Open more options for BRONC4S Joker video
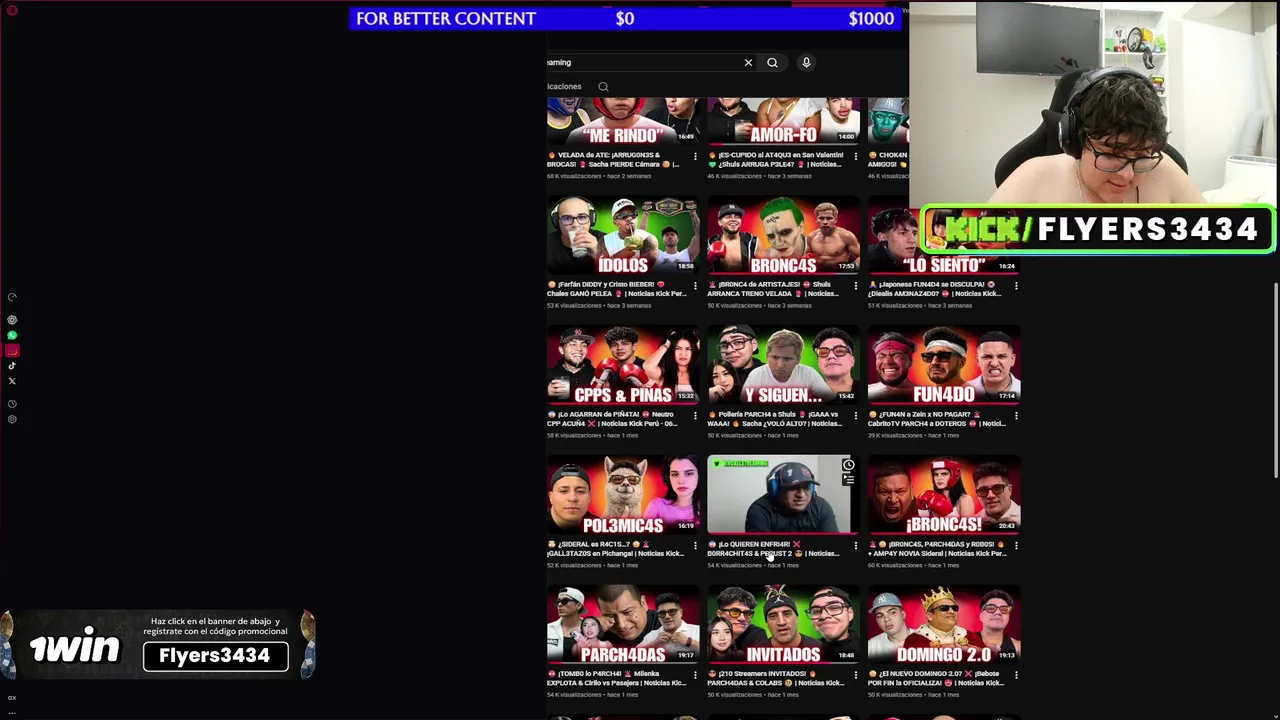The width and height of the screenshot is (1280, 720). click(855, 286)
